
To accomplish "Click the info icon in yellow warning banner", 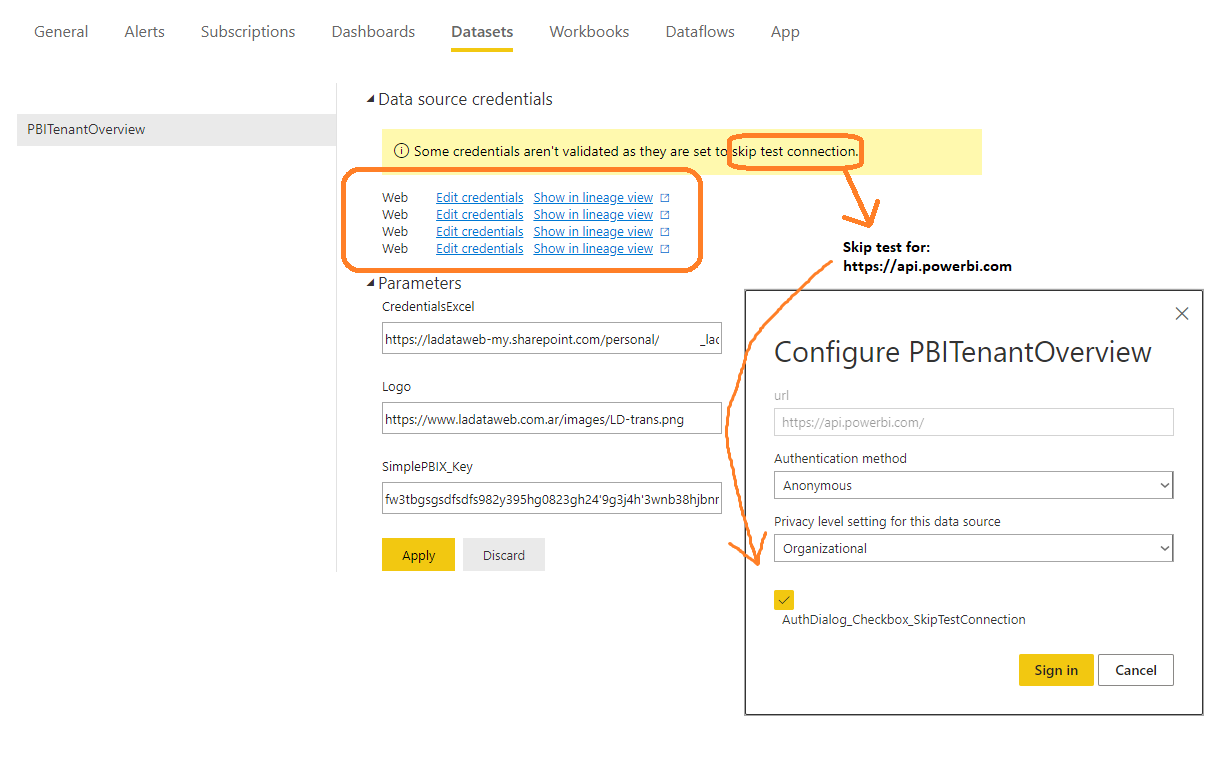I will click(x=401, y=152).
